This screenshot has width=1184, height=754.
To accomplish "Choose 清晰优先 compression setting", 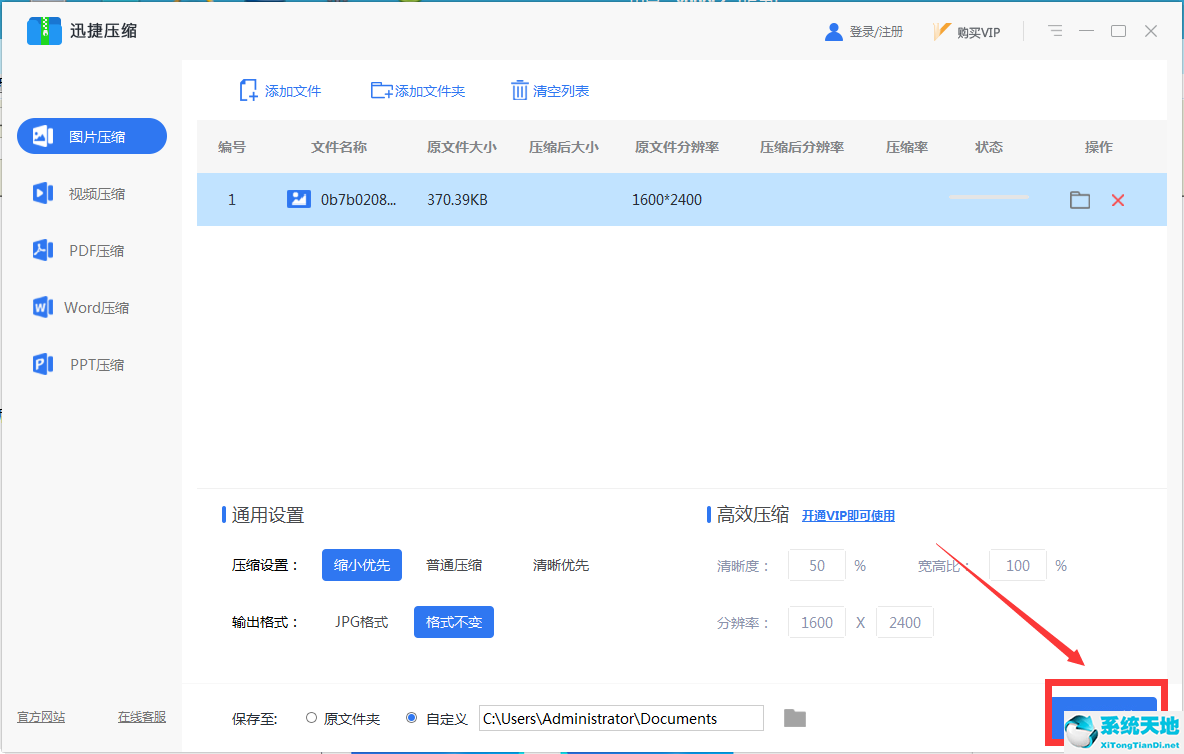I will (x=561, y=565).
